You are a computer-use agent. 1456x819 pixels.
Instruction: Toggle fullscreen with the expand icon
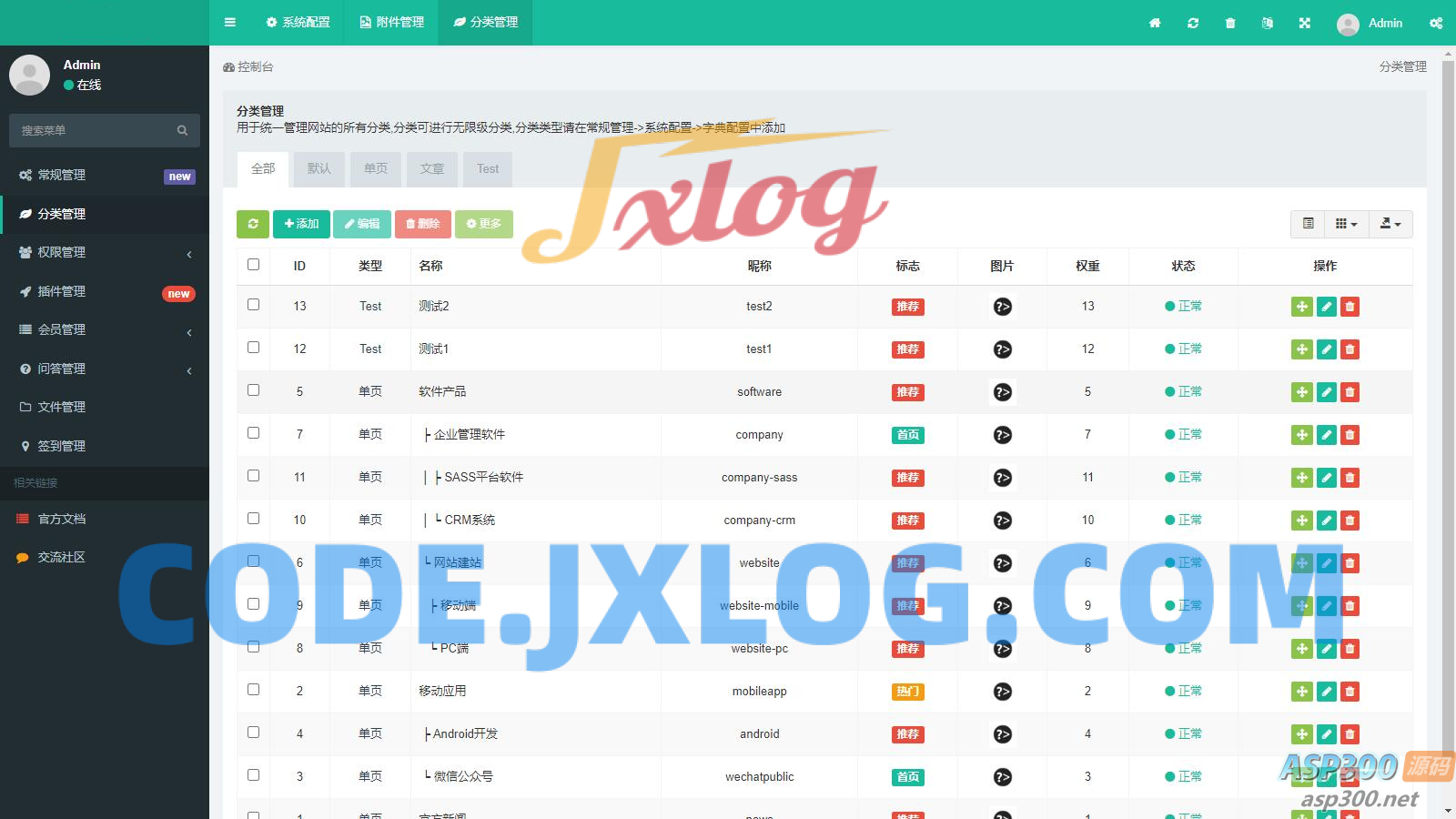pos(1305,23)
